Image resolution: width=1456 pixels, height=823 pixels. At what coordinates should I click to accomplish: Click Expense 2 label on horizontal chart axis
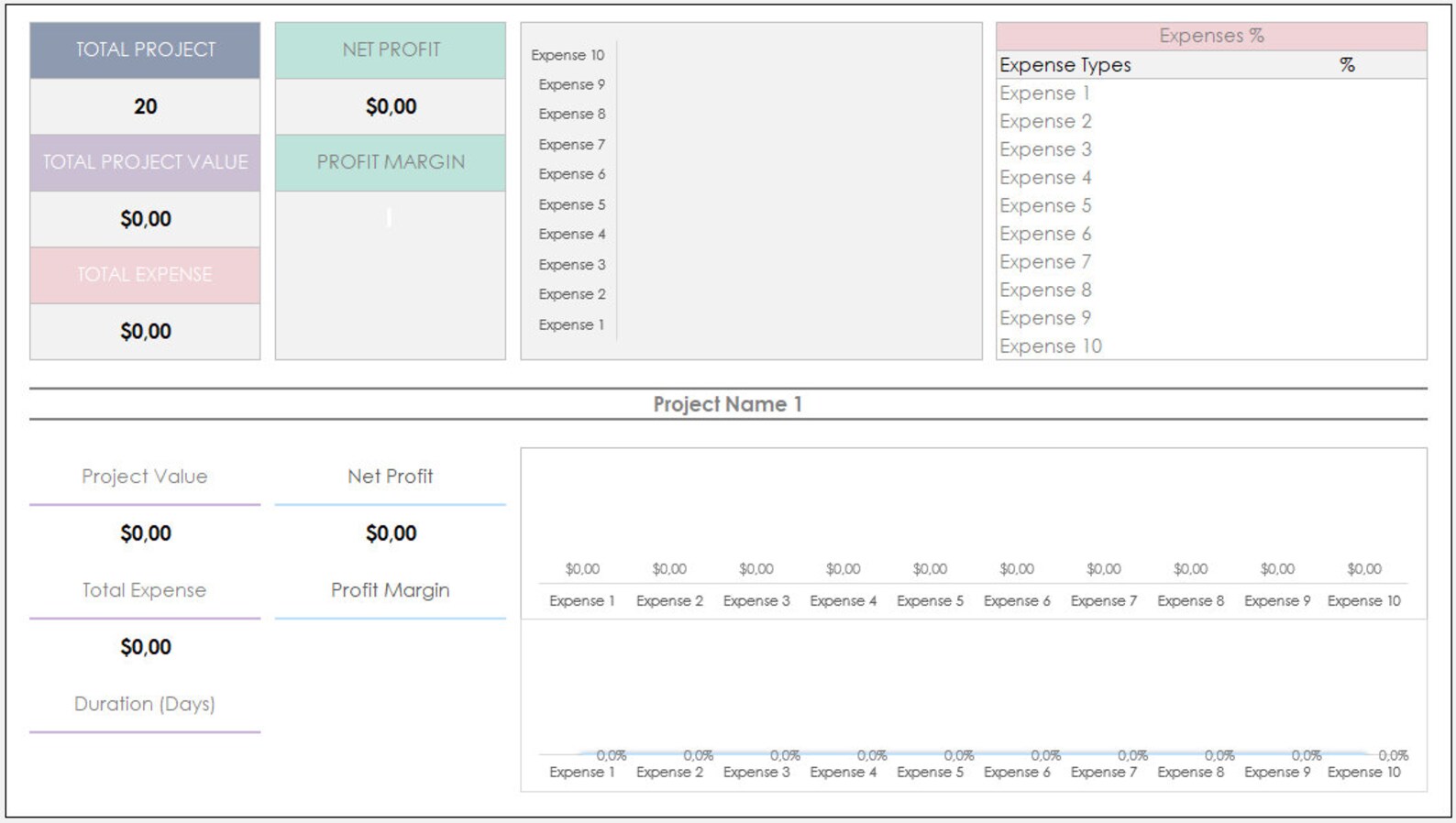(572, 294)
